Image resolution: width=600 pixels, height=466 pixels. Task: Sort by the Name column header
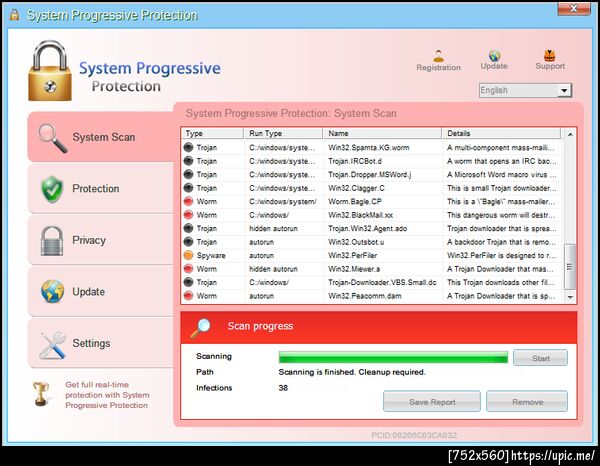click(382, 133)
